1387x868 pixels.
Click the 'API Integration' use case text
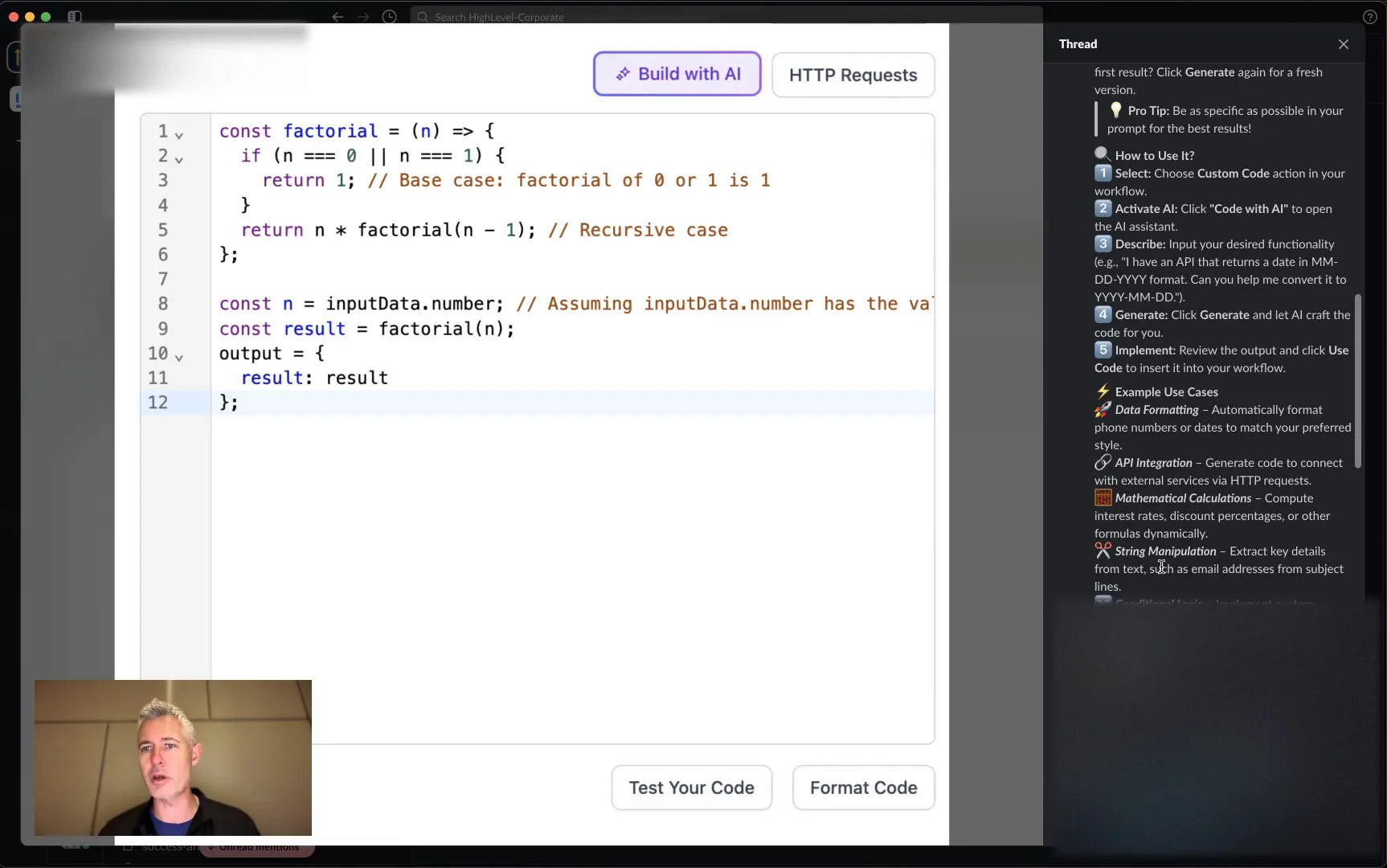tap(1153, 463)
